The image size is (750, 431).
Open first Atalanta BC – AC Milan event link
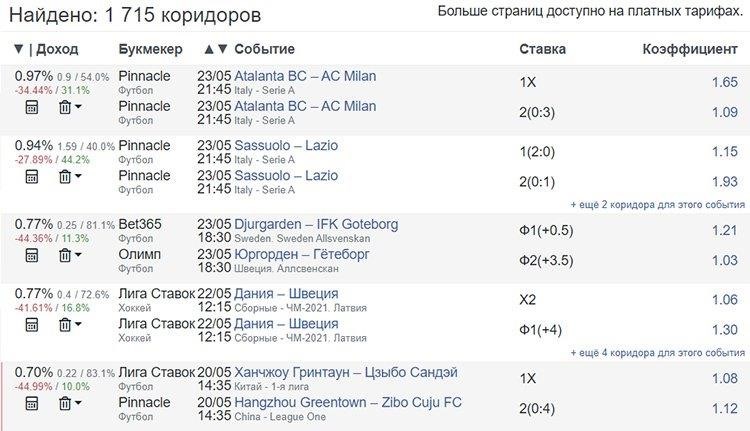click(x=305, y=76)
